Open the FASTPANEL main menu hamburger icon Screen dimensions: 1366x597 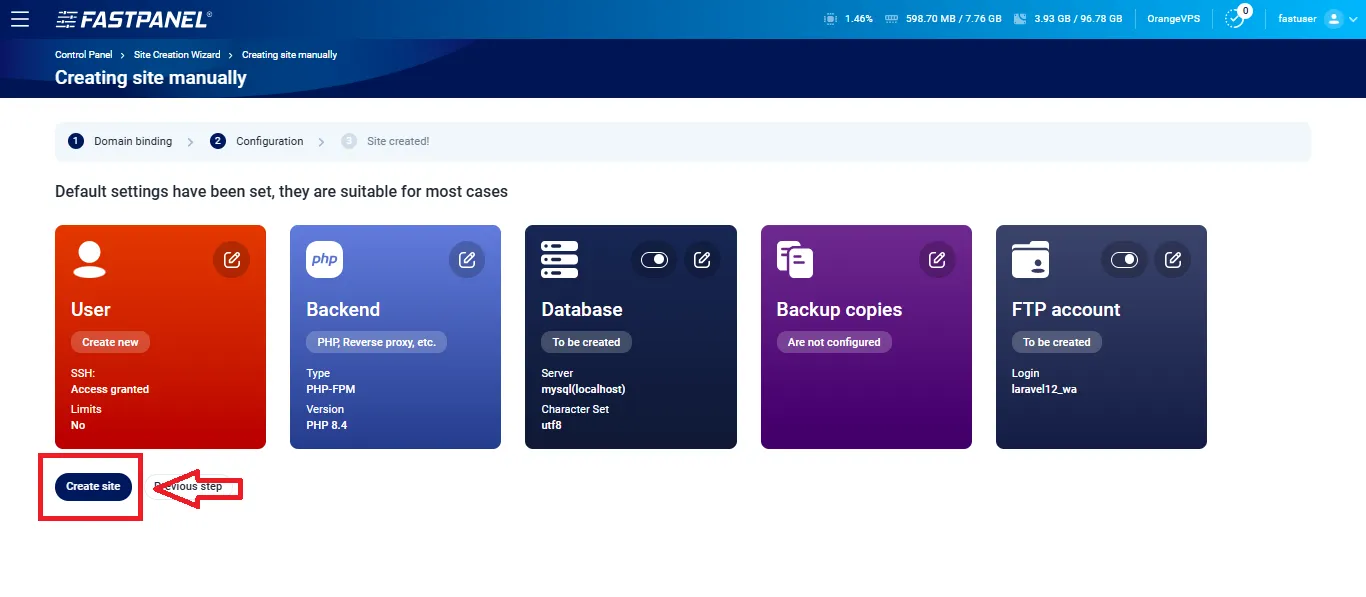click(20, 18)
